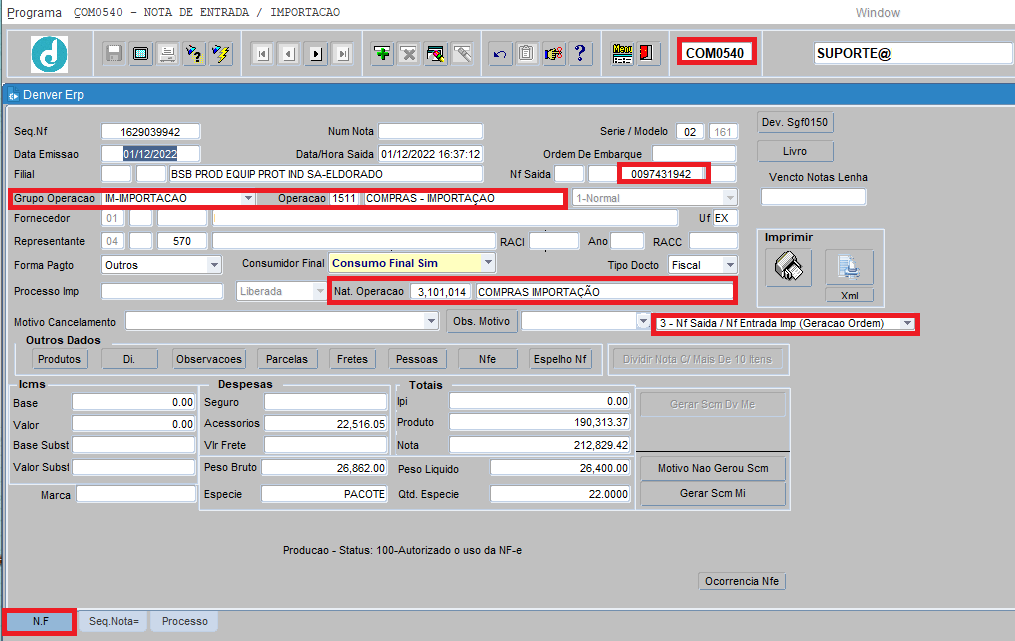The width and height of the screenshot is (1015, 641).
Task: Click the print toolbar icon
Action: (x=167, y=54)
